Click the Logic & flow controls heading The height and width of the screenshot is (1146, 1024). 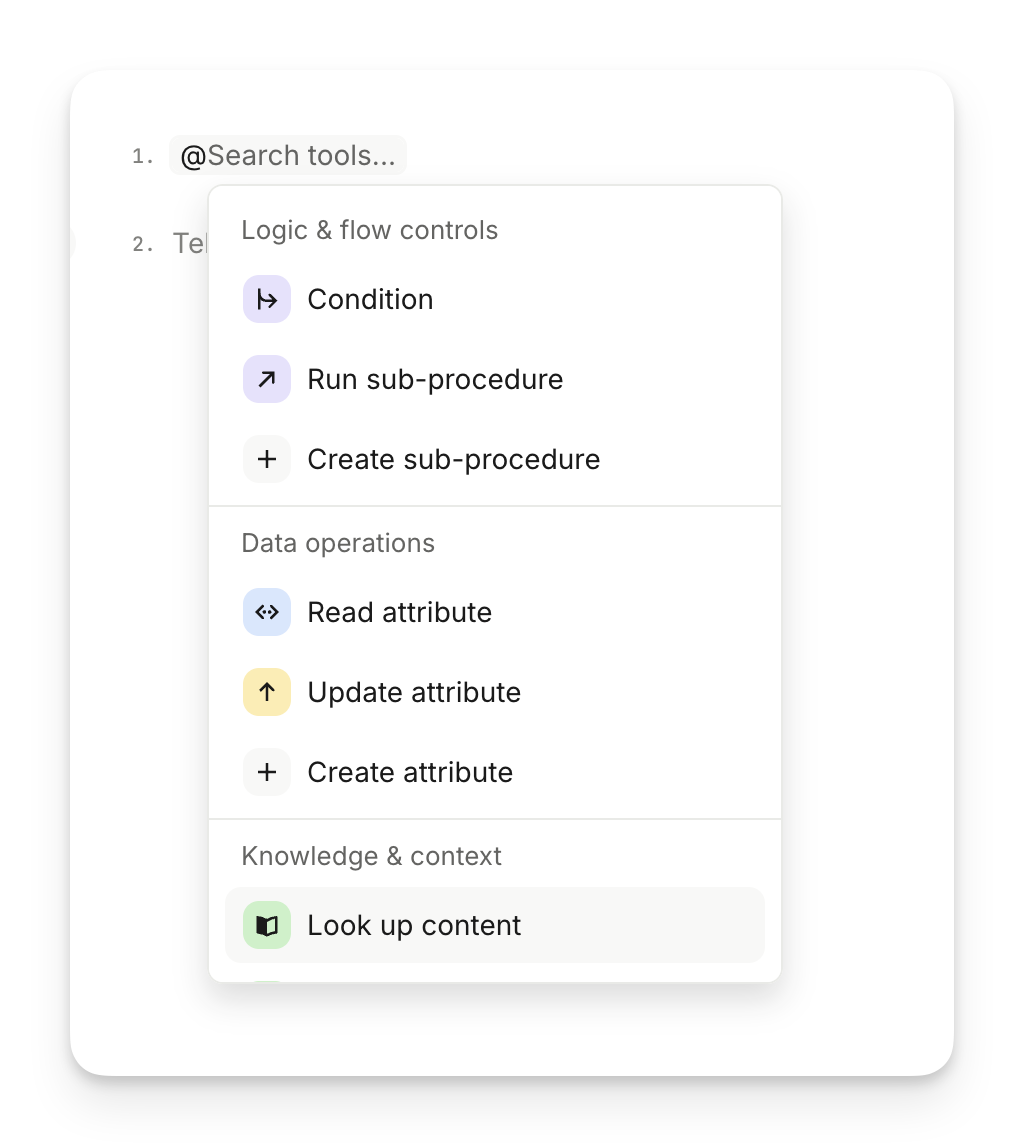pyautogui.click(x=369, y=230)
